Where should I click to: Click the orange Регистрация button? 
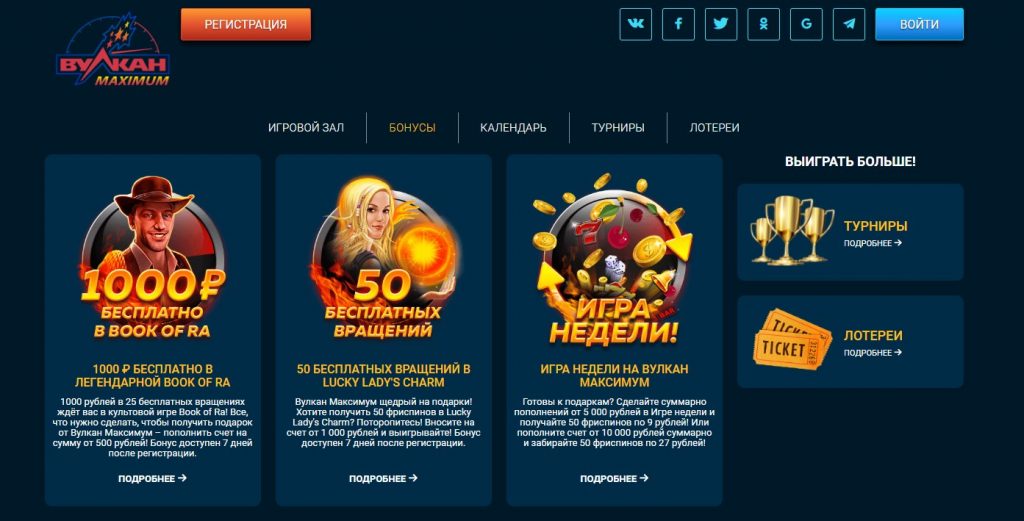point(246,24)
